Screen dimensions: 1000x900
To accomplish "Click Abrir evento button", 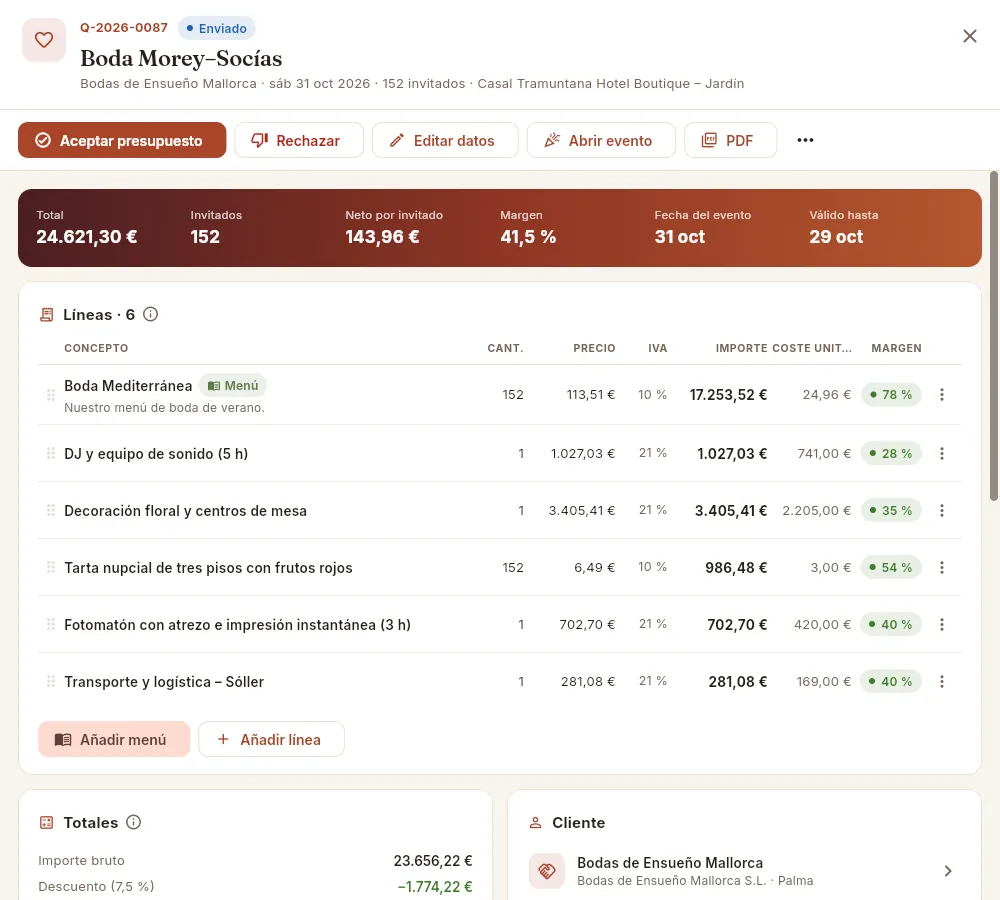I will tap(601, 140).
